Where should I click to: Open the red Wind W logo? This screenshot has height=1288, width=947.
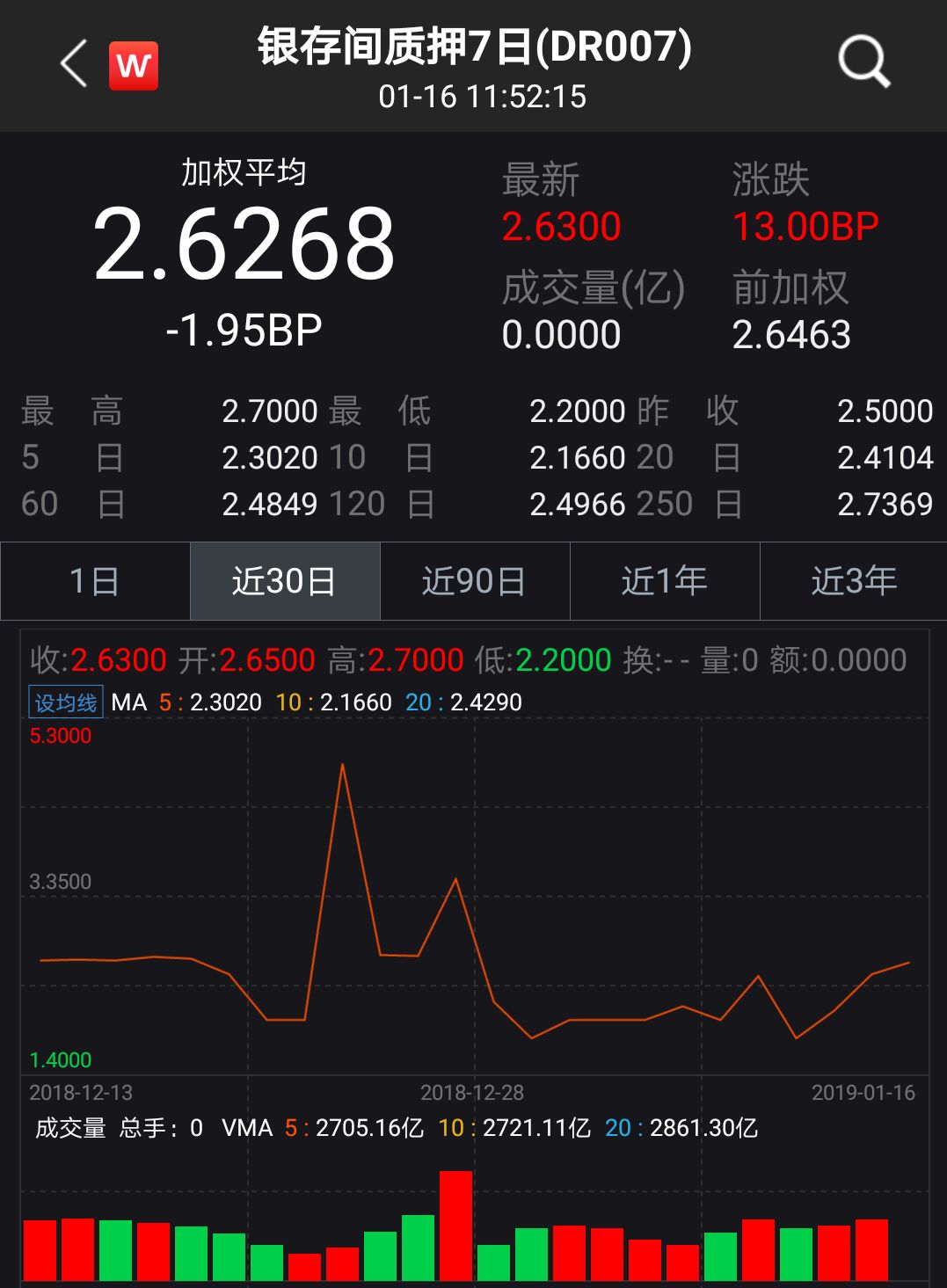tap(134, 66)
